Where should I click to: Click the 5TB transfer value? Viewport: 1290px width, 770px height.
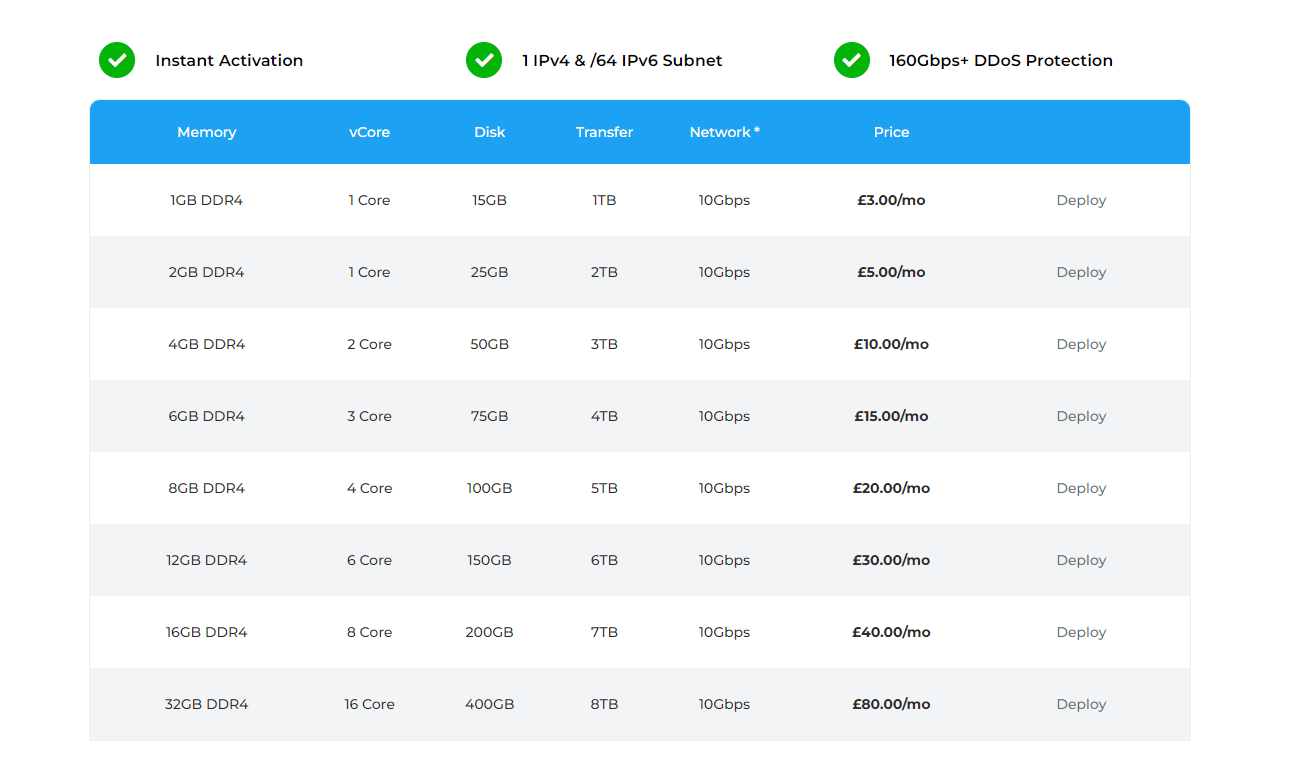click(x=604, y=488)
